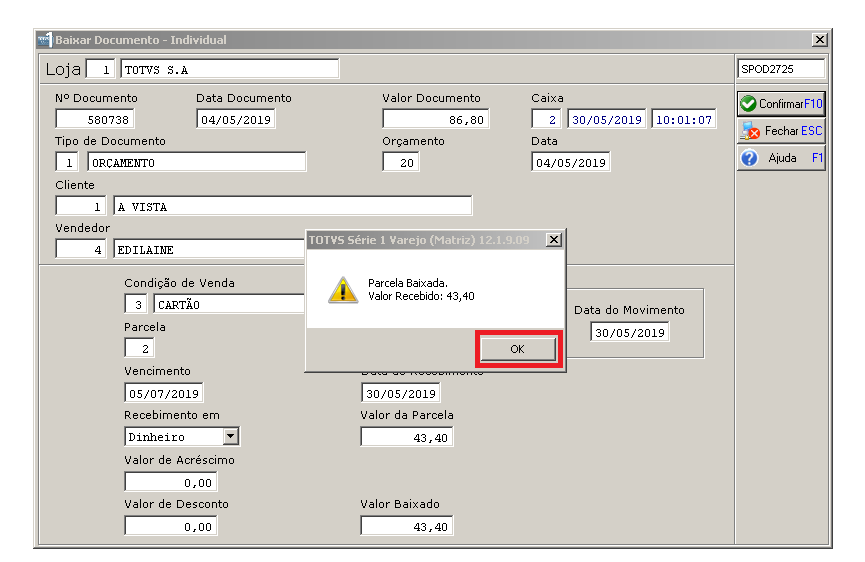
Task: Close the TOTVS Série 1 Varejo message box
Action: coord(553,239)
